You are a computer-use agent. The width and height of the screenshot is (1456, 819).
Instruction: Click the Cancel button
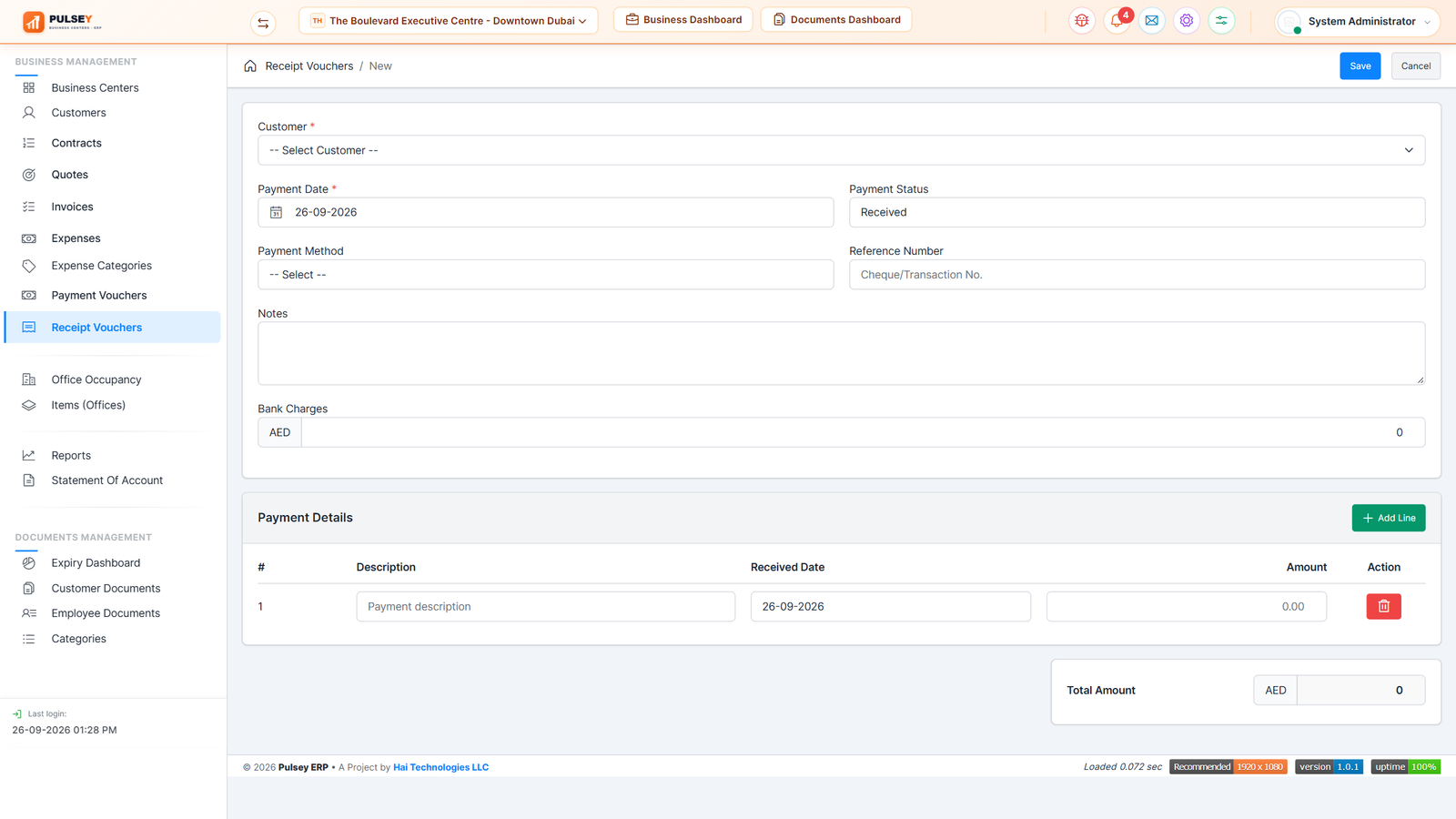tap(1415, 66)
